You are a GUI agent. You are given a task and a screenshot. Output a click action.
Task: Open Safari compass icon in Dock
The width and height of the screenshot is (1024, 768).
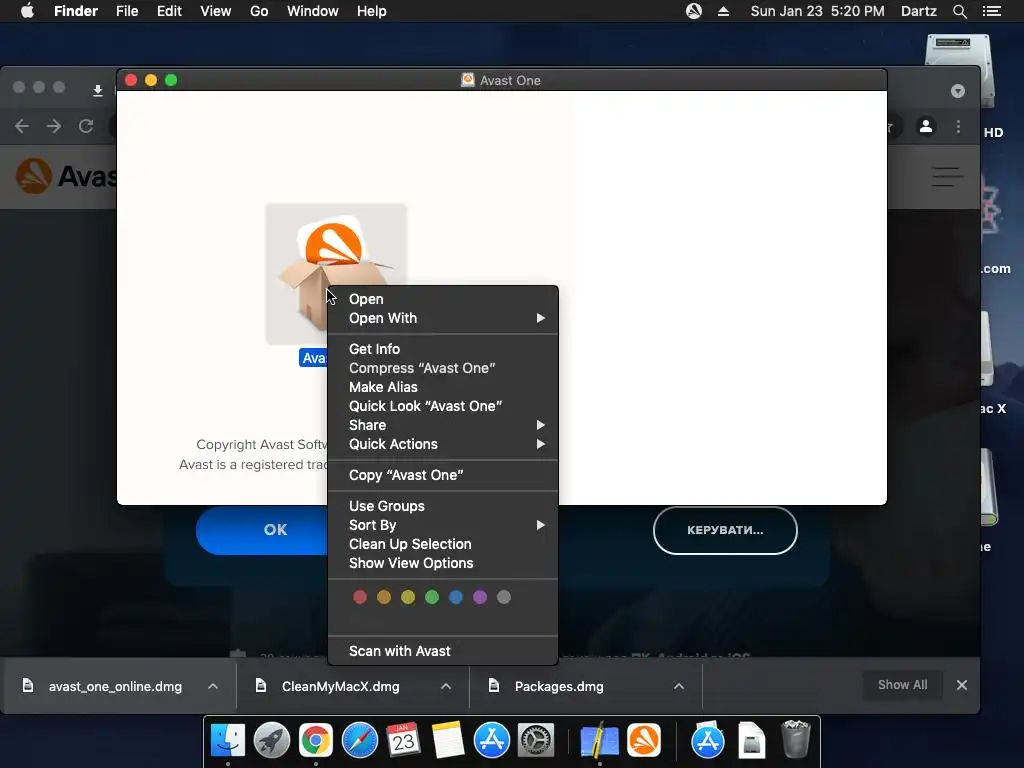tap(360, 741)
